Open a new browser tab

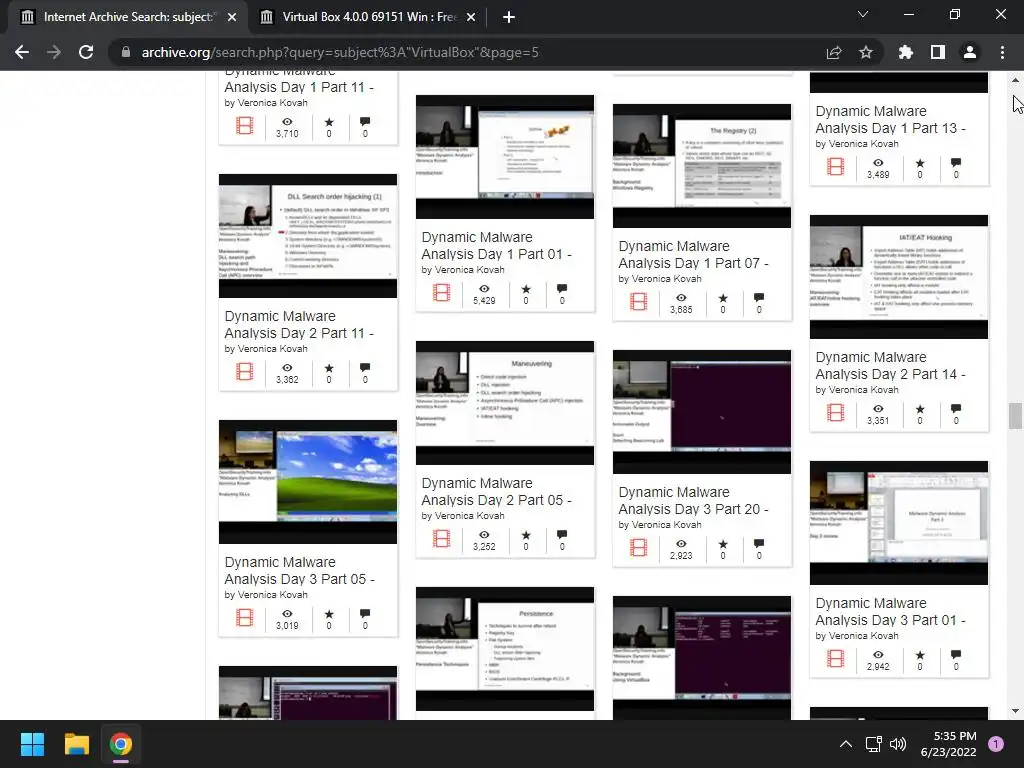(509, 17)
